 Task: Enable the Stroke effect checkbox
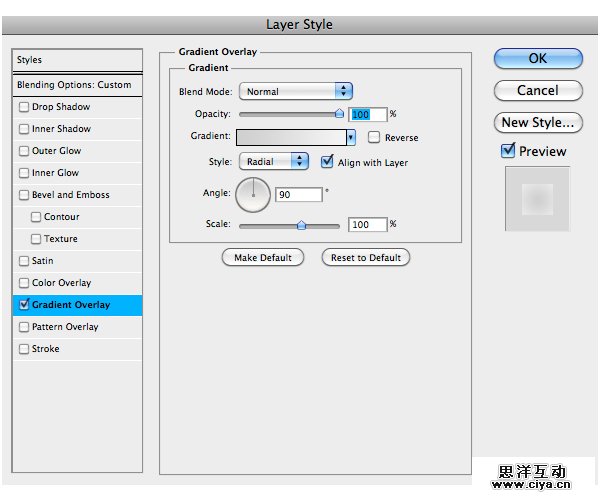(x=24, y=349)
